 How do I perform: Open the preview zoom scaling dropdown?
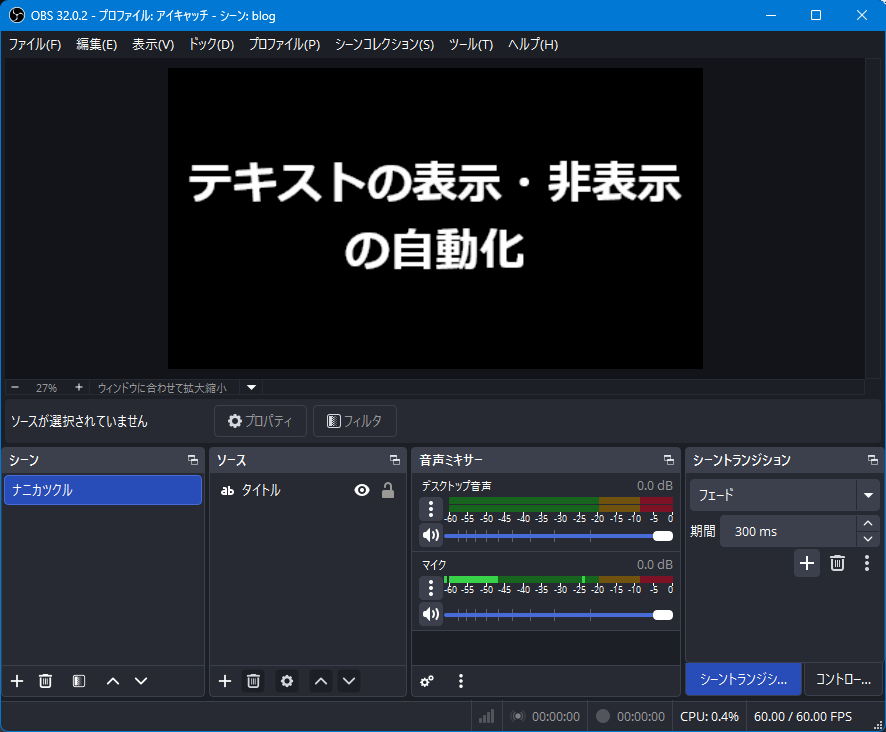(252, 387)
